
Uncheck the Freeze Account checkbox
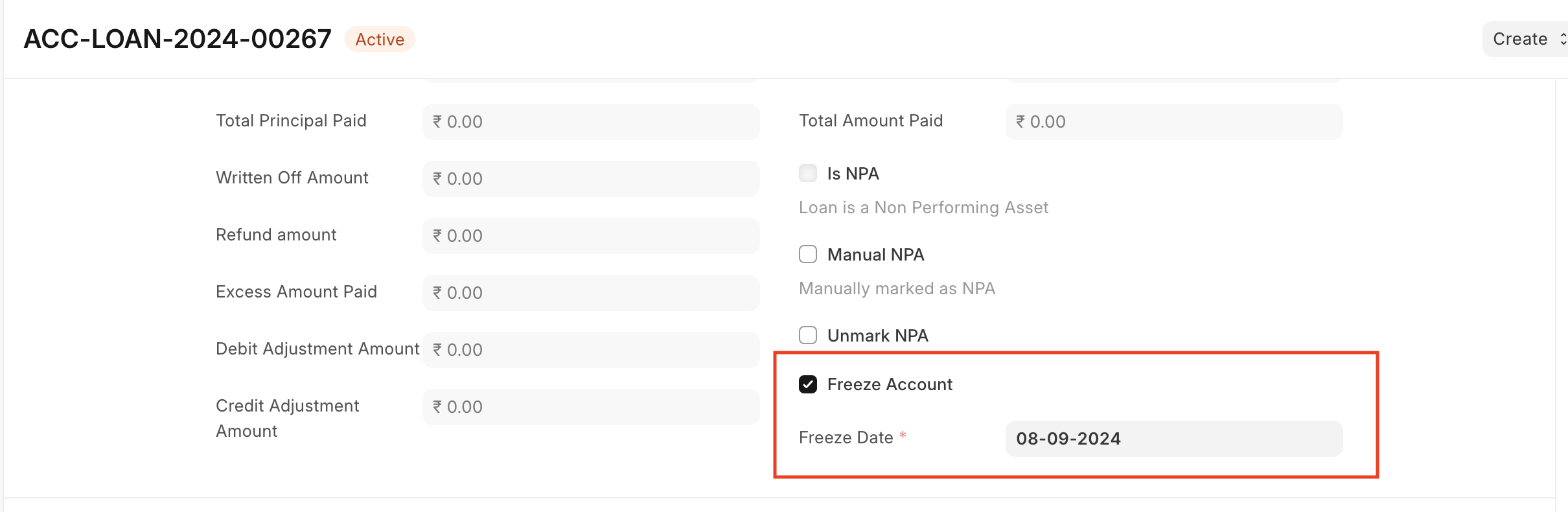[807, 384]
